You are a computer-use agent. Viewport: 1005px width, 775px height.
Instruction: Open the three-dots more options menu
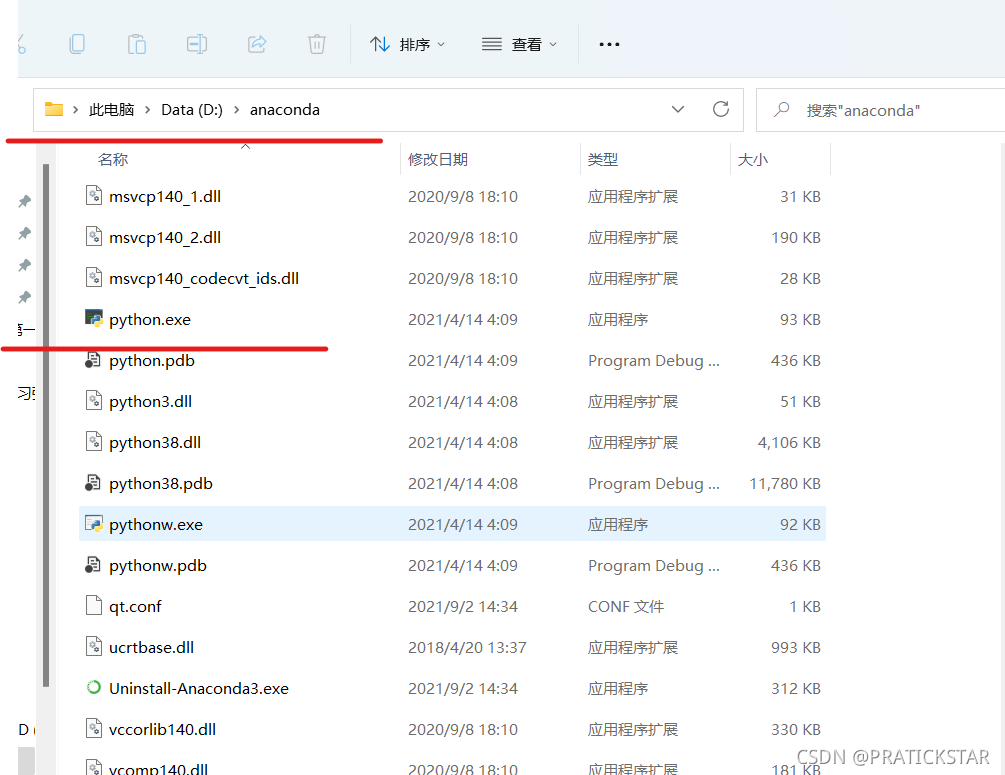[x=609, y=44]
